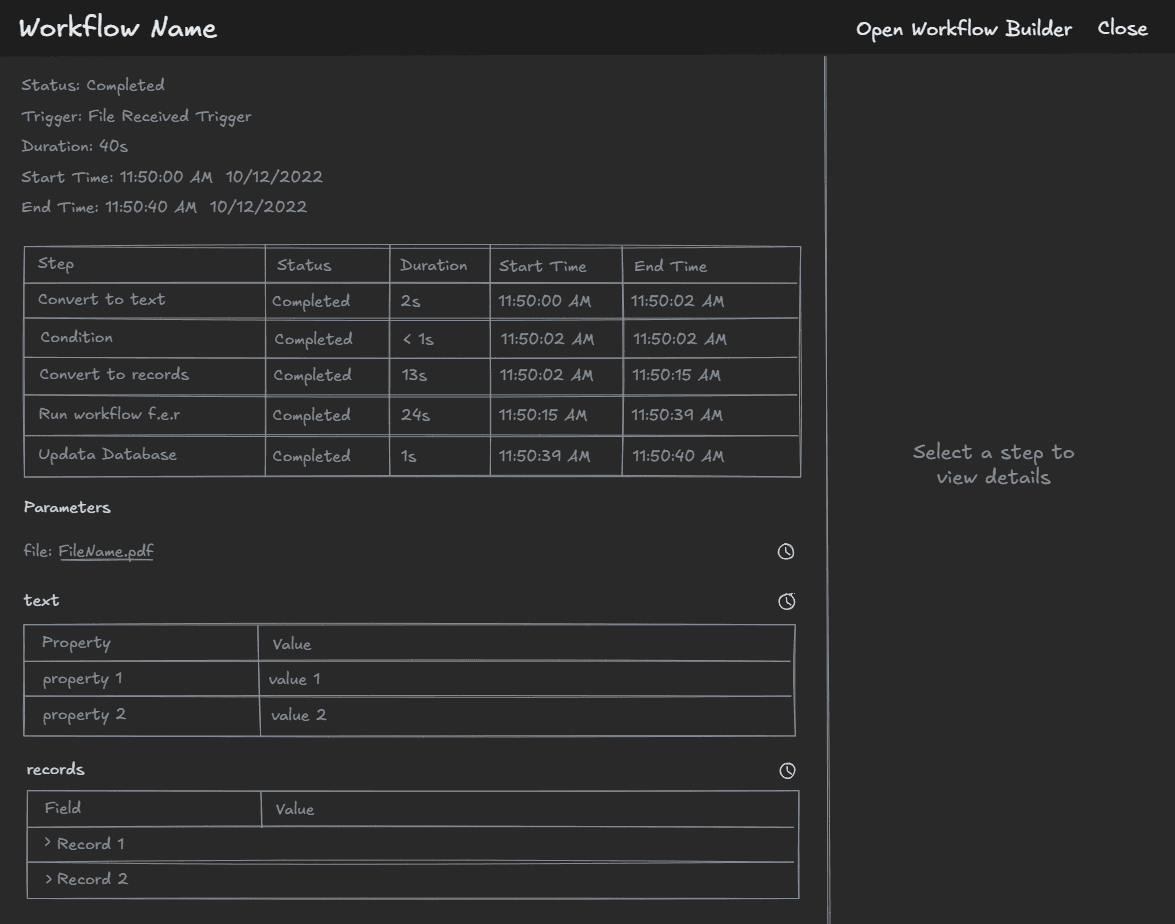
Task: Open the history icon for the text output
Action: (x=786, y=601)
